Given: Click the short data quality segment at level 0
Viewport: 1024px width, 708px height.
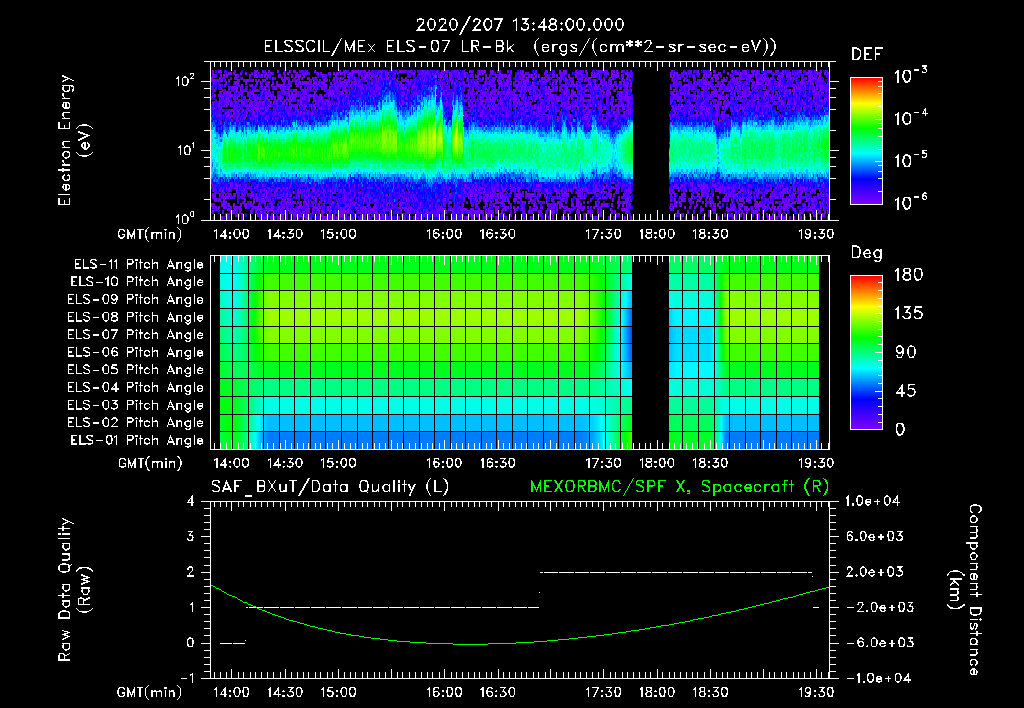Looking at the screenshot, I should 232,643.
